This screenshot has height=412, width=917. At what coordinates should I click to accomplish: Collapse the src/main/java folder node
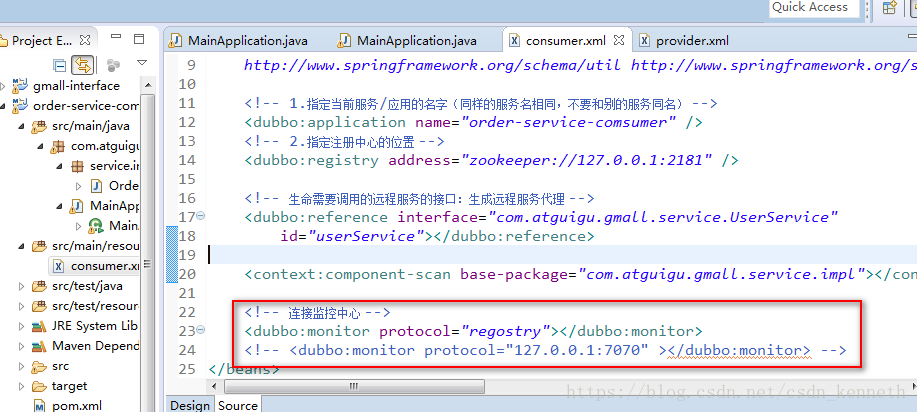click(22, 126)
